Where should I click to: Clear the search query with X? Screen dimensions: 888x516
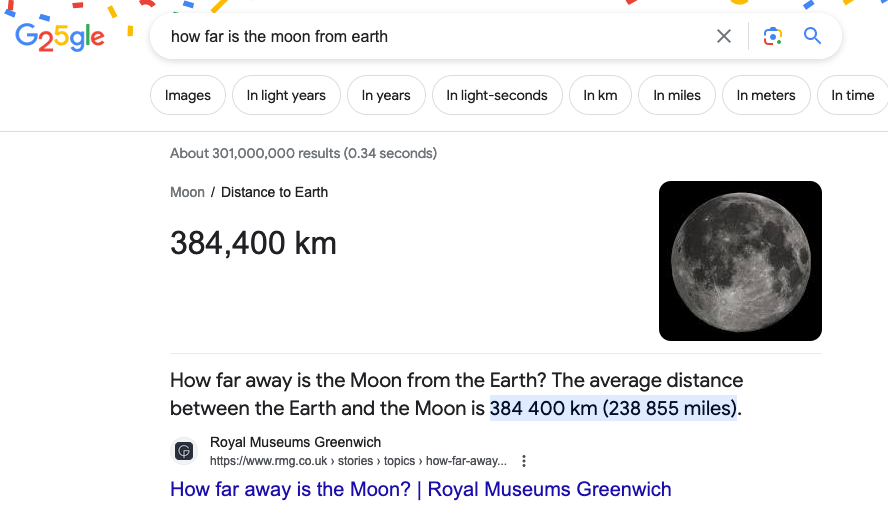pos(724,37)
